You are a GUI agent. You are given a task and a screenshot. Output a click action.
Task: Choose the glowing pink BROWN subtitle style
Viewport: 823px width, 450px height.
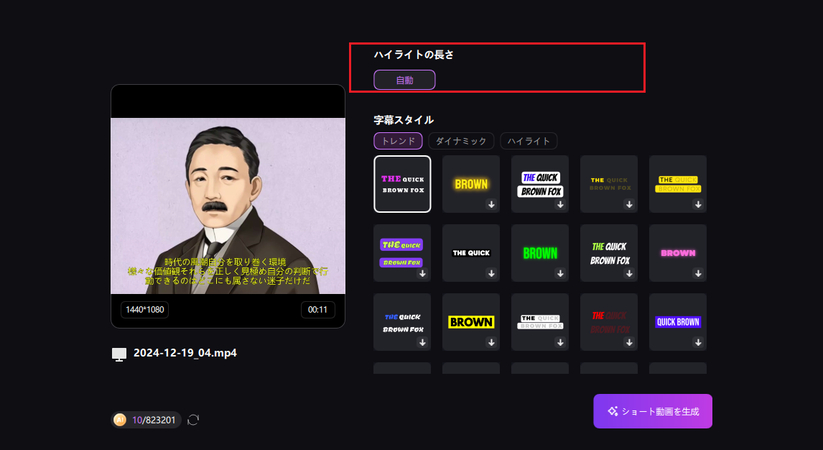click(x=678, y=253)
